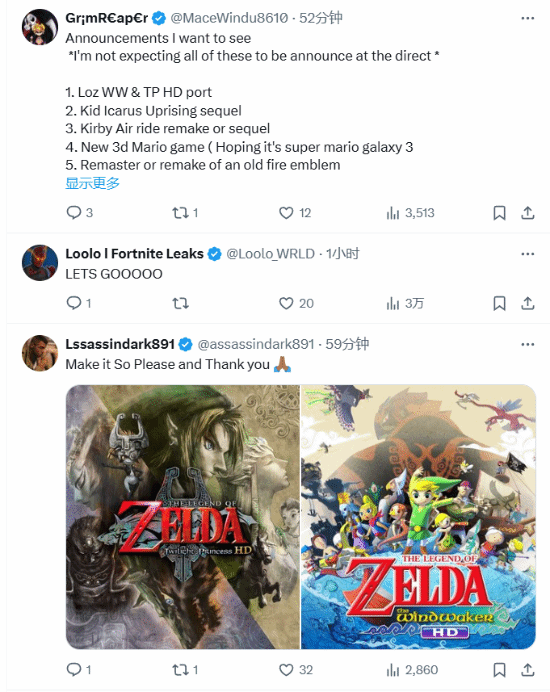Open the Wind Waker HD image

418,517
